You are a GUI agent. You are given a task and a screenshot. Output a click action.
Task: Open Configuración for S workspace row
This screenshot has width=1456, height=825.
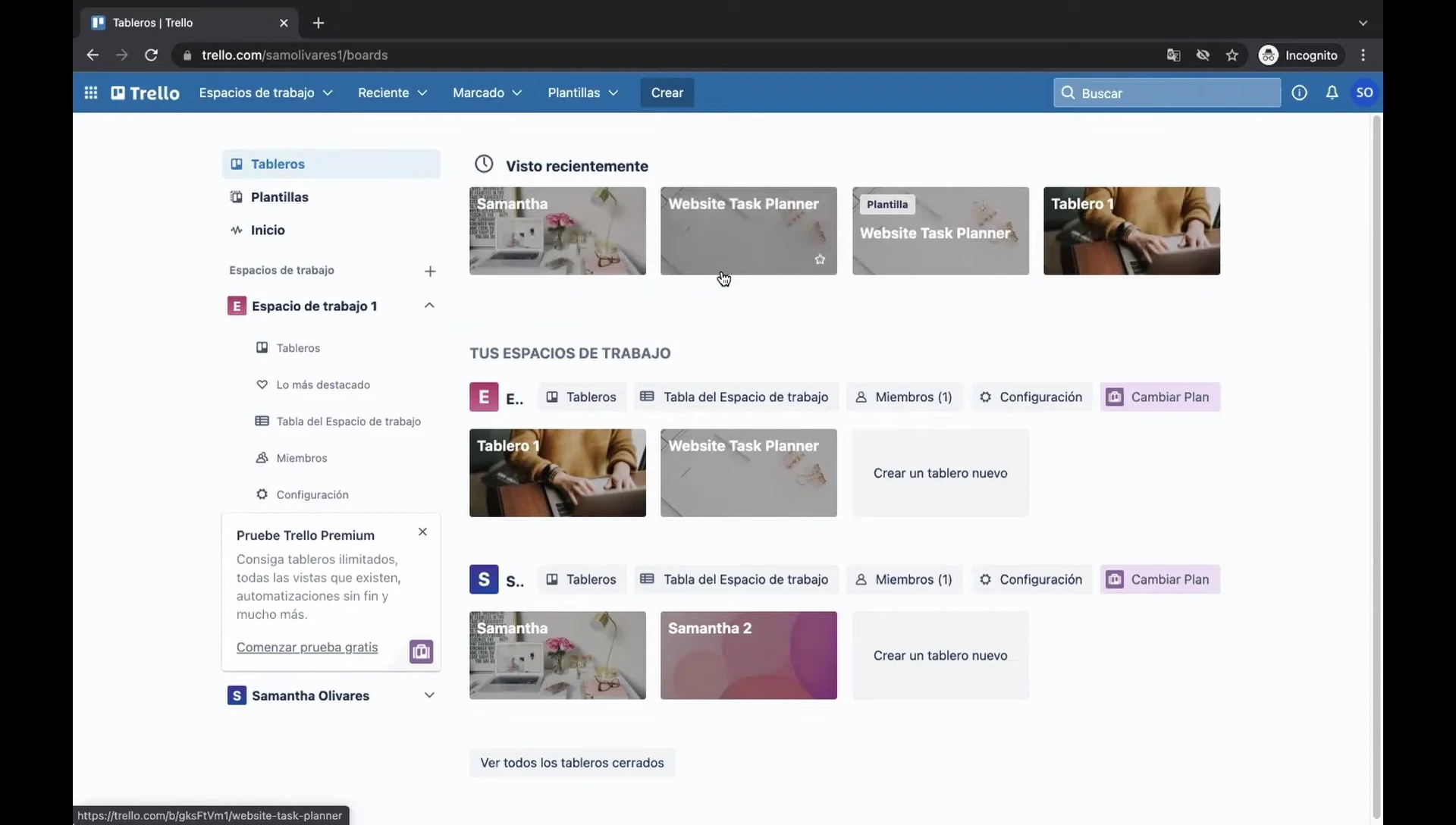point(1031,579)
